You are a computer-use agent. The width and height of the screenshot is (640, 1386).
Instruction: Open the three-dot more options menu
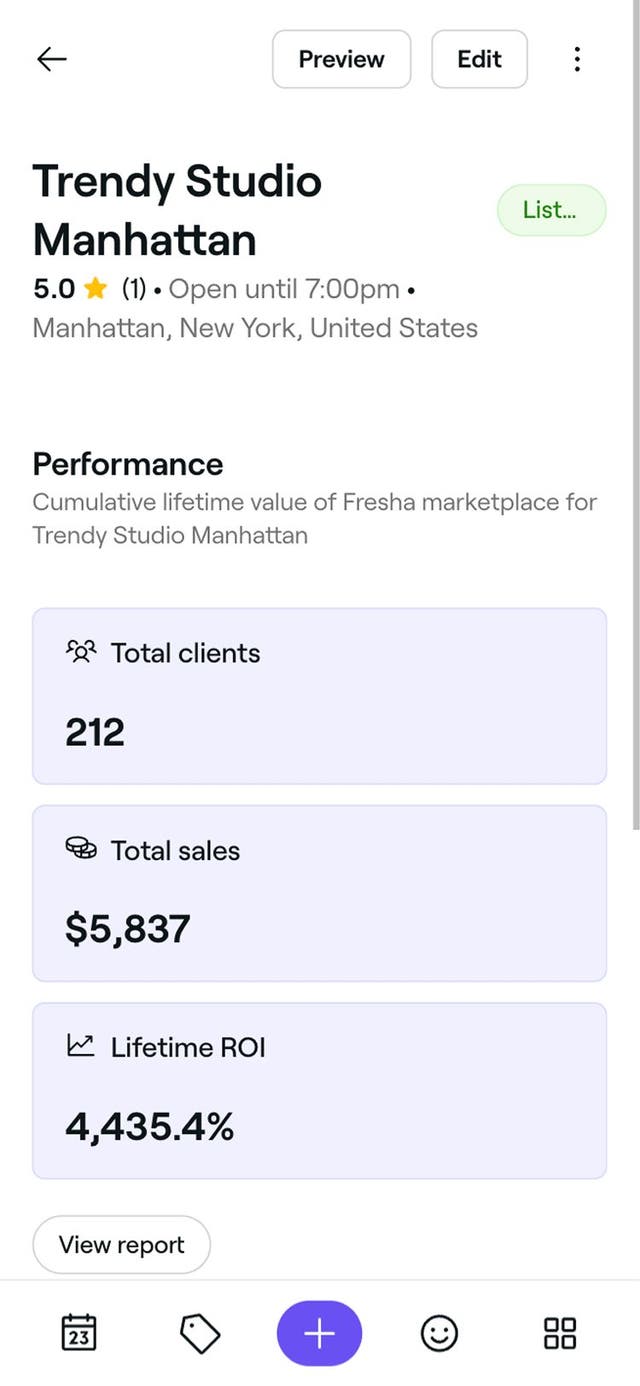577,59
